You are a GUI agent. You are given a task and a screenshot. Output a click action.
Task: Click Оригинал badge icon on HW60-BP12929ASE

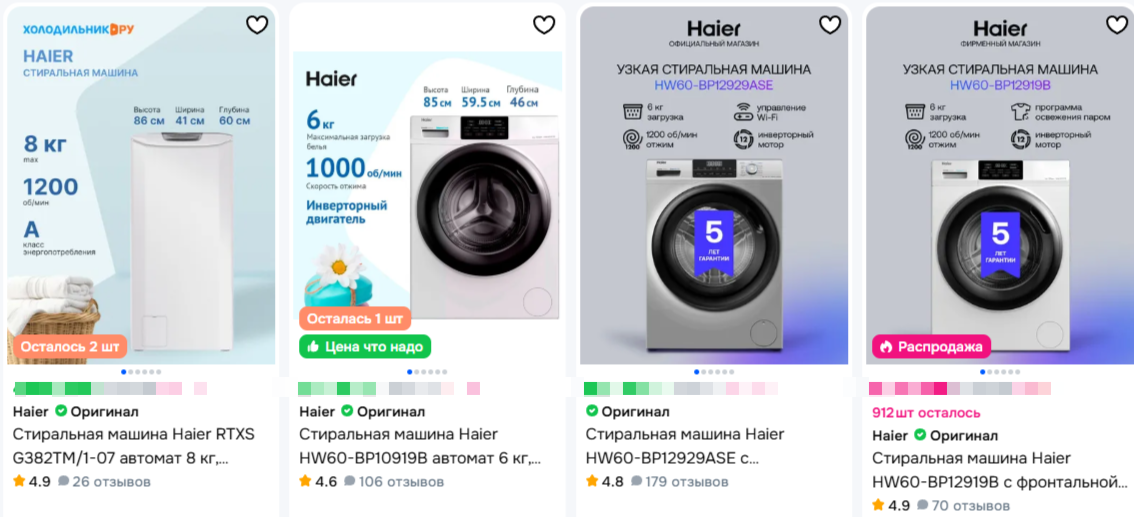592,411
